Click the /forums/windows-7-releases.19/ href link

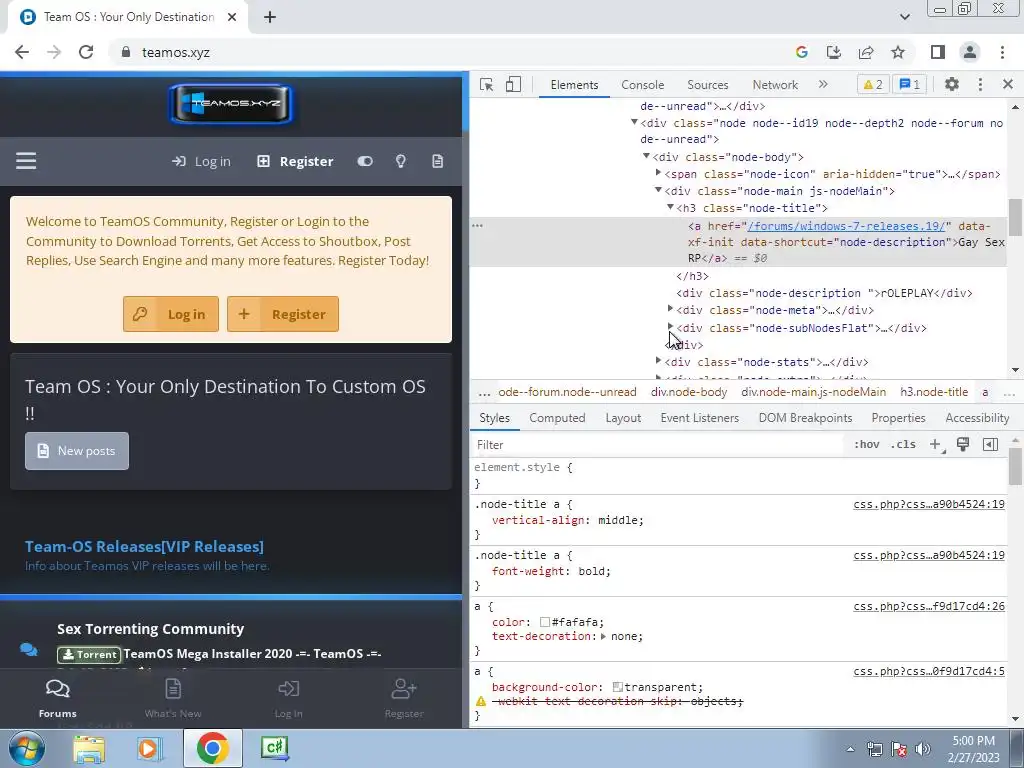pos(846,226)
